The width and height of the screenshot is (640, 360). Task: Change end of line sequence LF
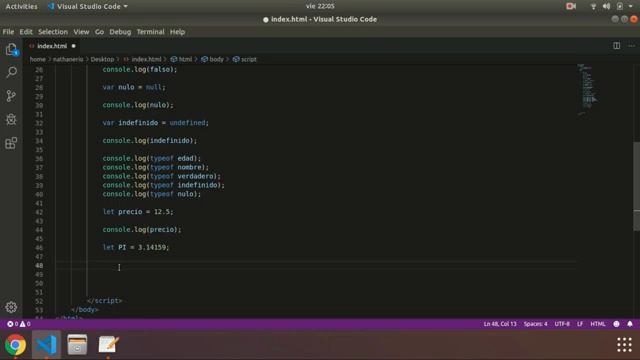point(580,324)
